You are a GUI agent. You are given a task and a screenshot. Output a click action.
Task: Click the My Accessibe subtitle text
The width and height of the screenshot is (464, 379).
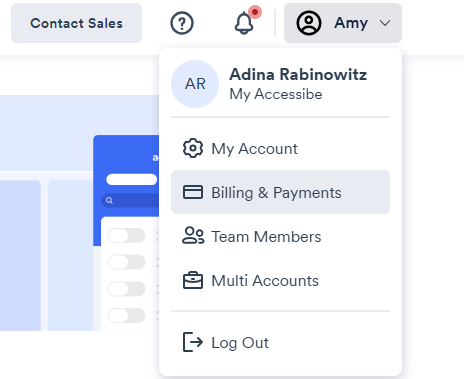coord(276,94)
